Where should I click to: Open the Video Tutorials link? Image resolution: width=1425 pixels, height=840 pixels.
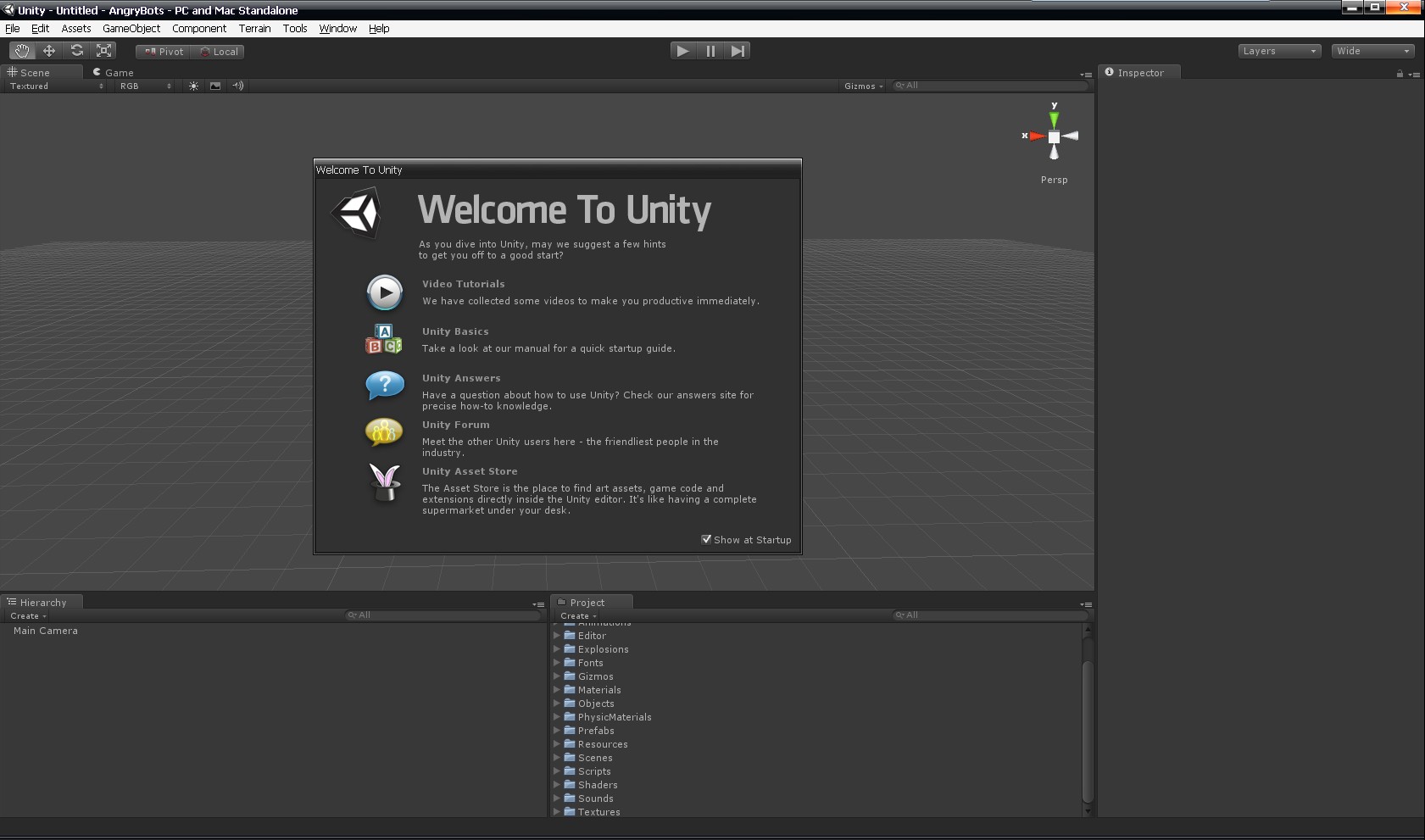coord(463,284)
